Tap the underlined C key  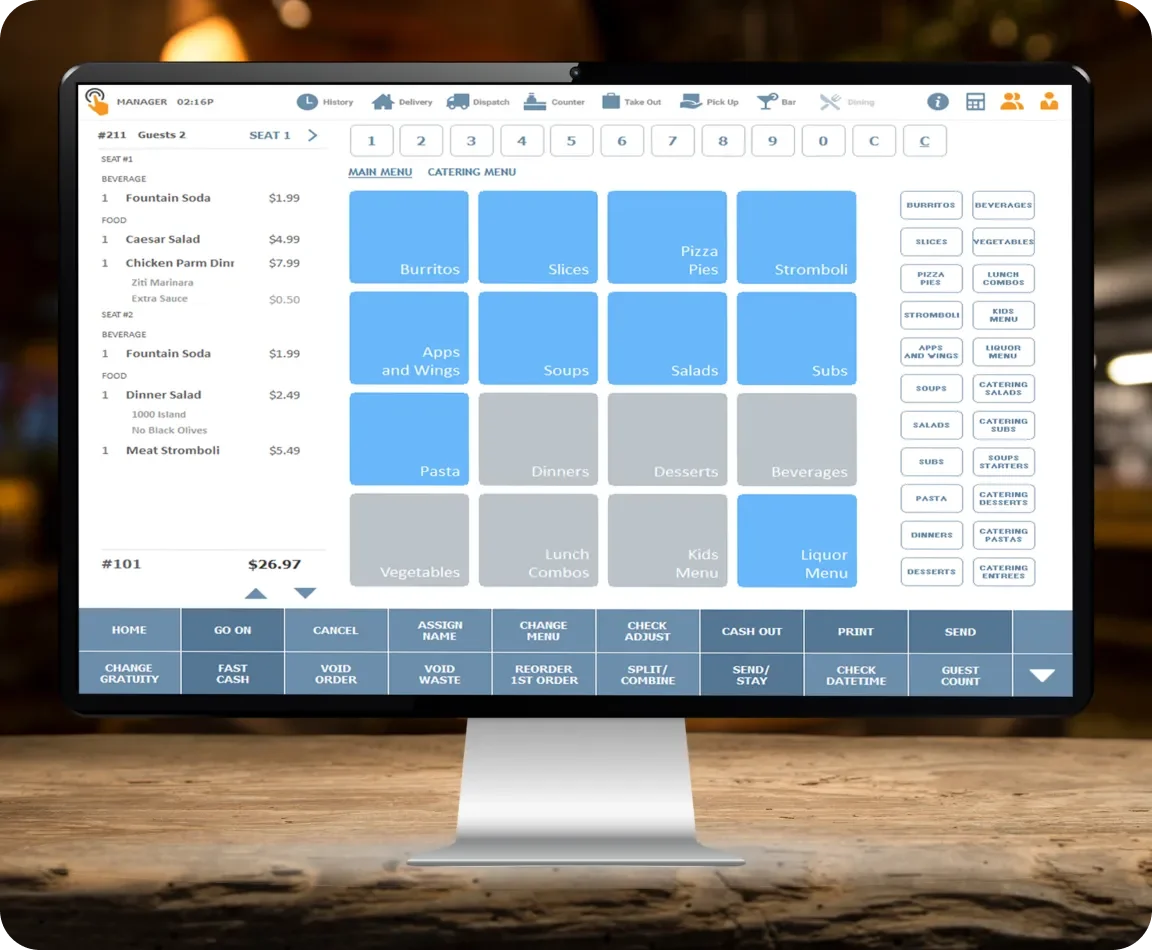click(x=924, y=141)
